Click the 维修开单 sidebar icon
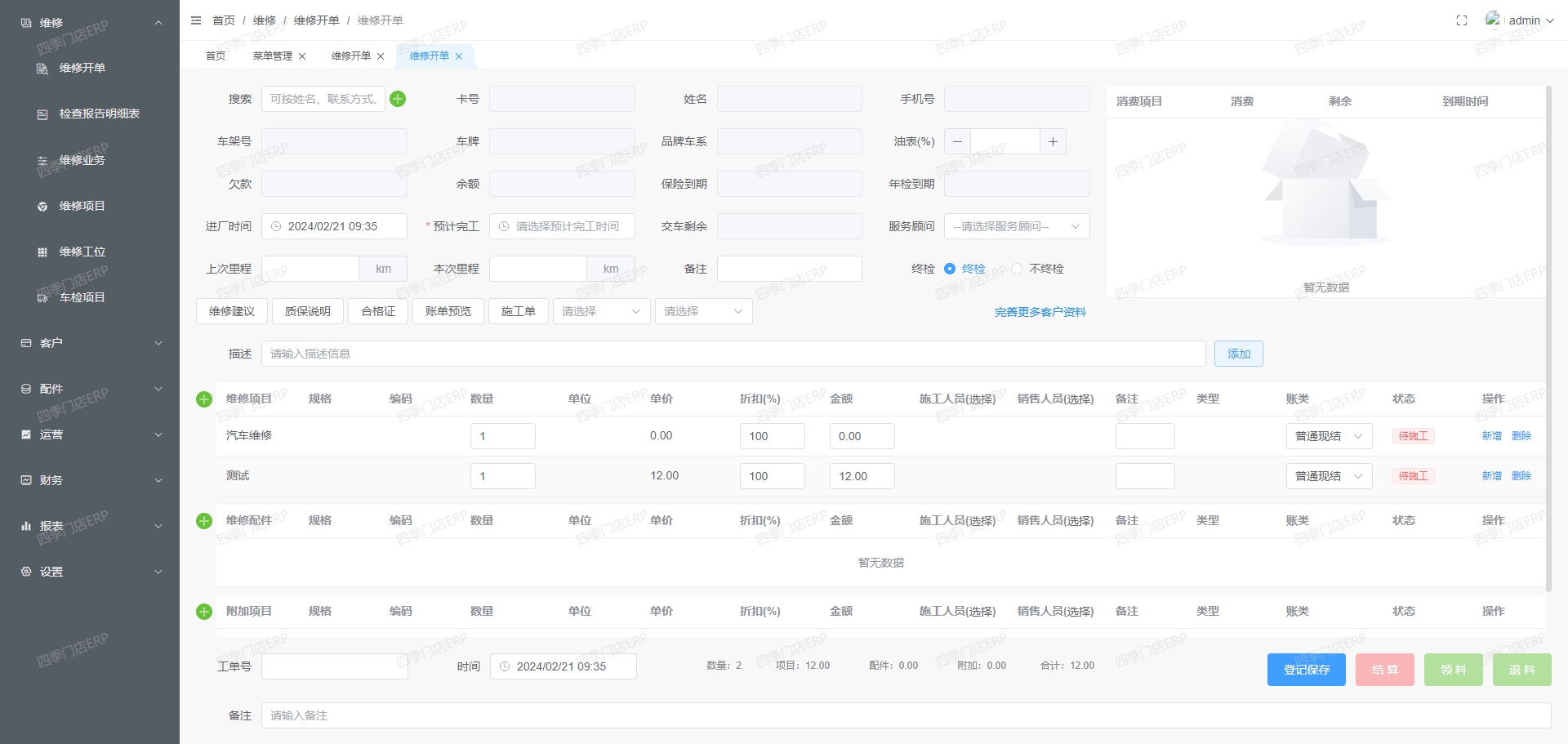This screenshot has width=1568, height=744. 42,69
